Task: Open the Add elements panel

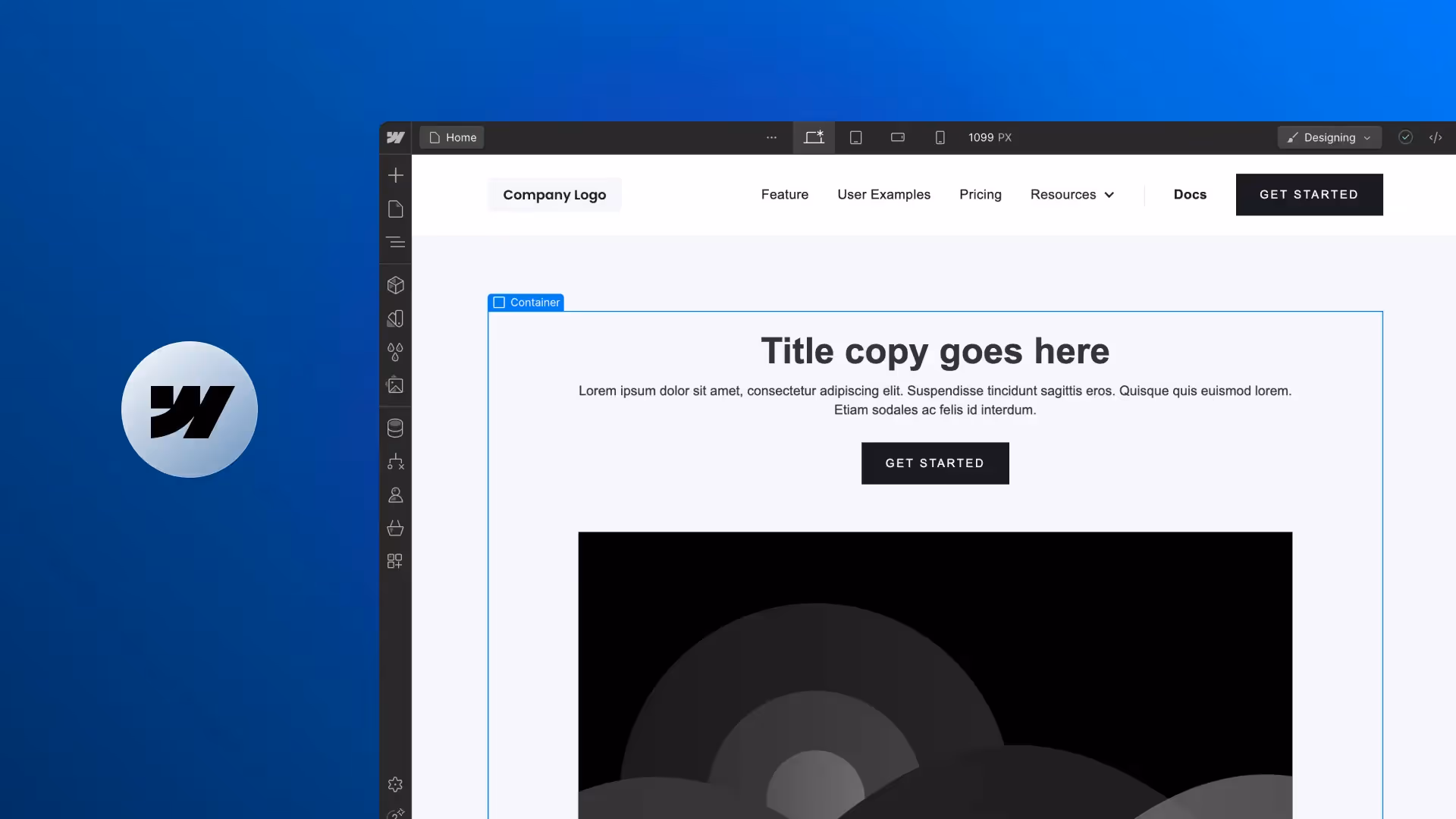Action: click(x=395, y=175)
